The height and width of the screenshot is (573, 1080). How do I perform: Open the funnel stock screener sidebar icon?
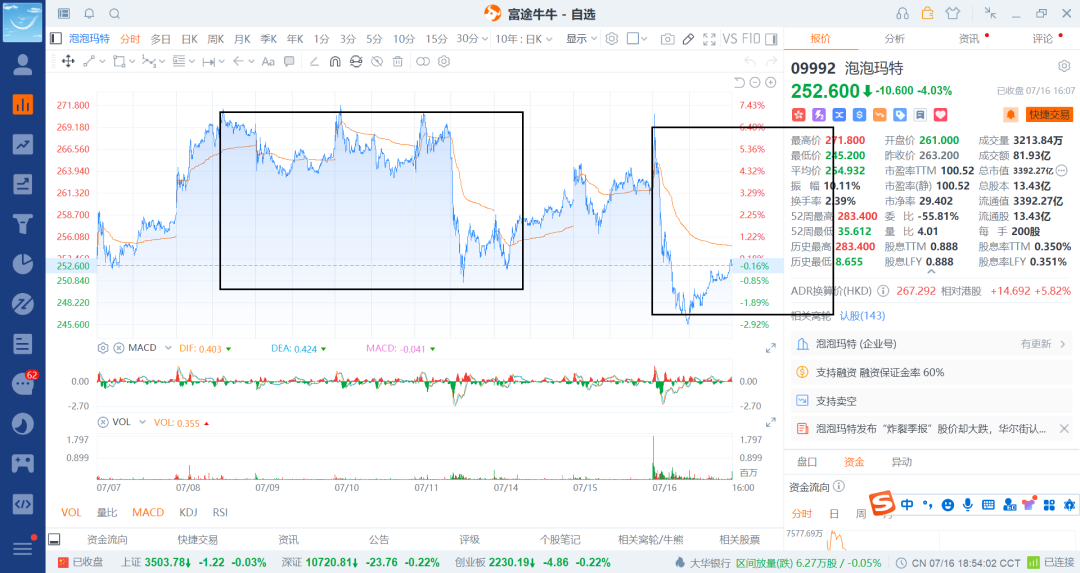[23, 224]
